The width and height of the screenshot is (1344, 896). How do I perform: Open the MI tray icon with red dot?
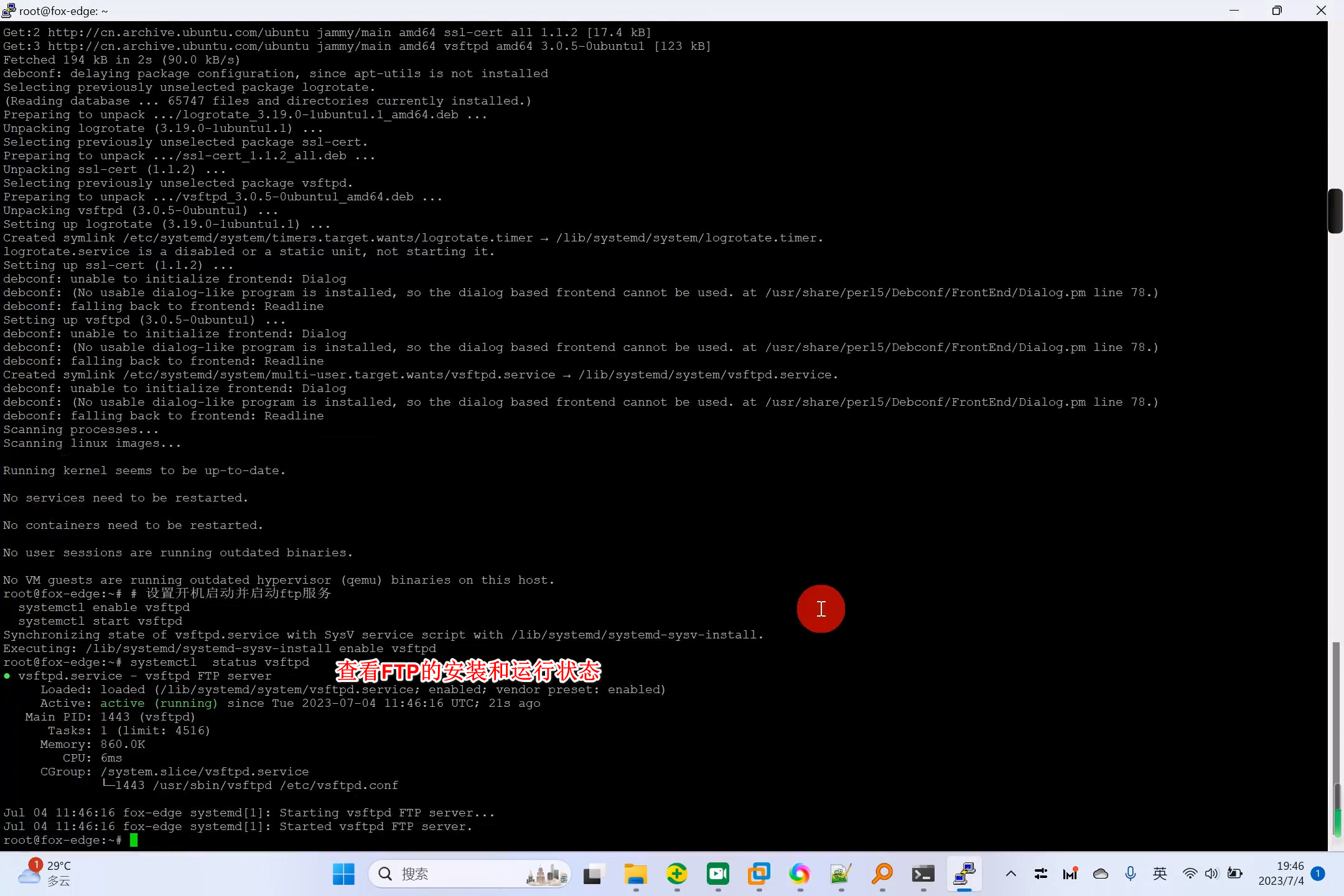pyautogui.click(x=1070, y=874)
